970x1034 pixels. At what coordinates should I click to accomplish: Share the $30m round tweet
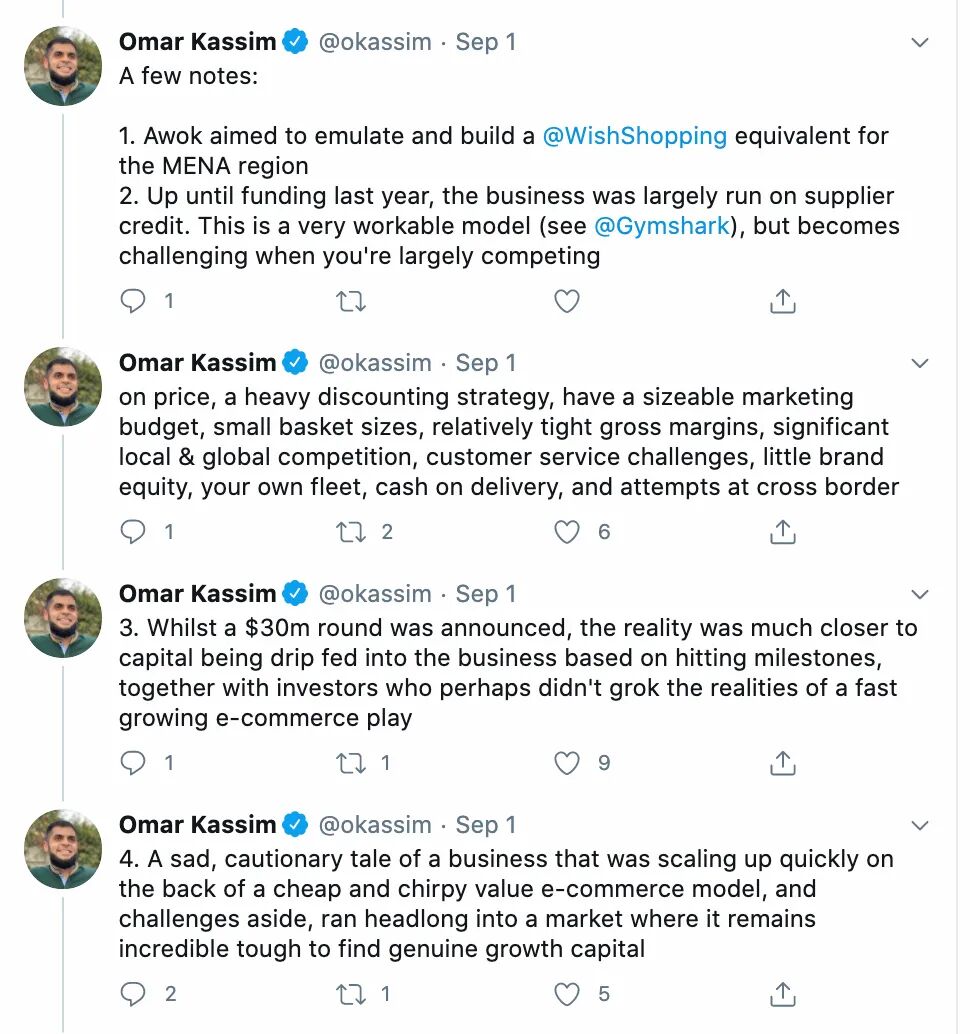pos(783,763)
